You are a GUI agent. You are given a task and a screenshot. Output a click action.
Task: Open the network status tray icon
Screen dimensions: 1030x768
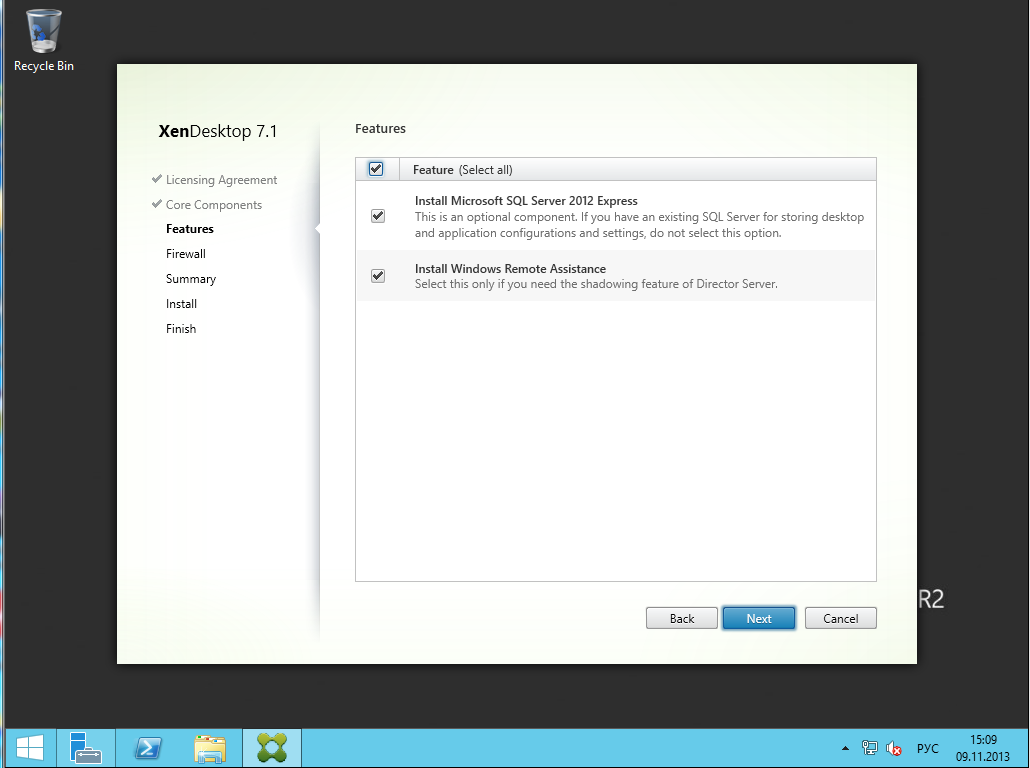869,748
